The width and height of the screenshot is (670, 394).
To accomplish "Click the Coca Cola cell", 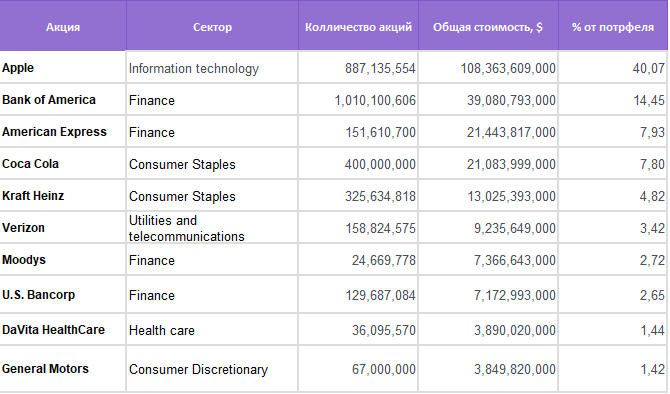I will pyautogui.click(x=63, y=164).
